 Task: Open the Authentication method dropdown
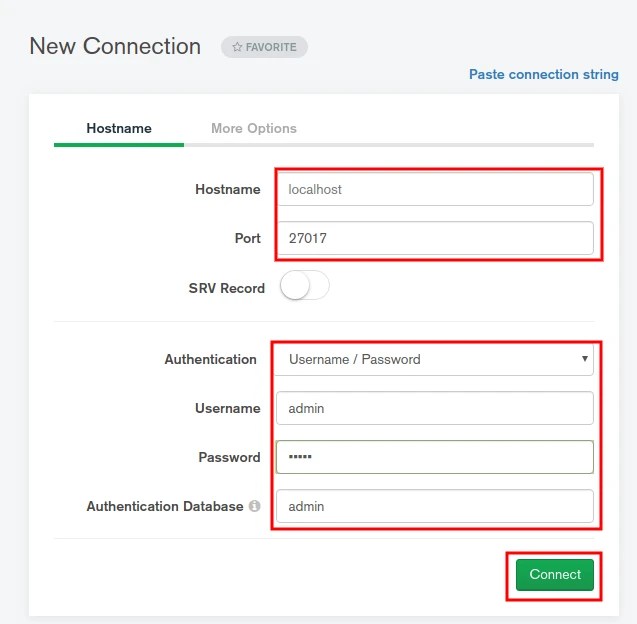click(434, 359)
